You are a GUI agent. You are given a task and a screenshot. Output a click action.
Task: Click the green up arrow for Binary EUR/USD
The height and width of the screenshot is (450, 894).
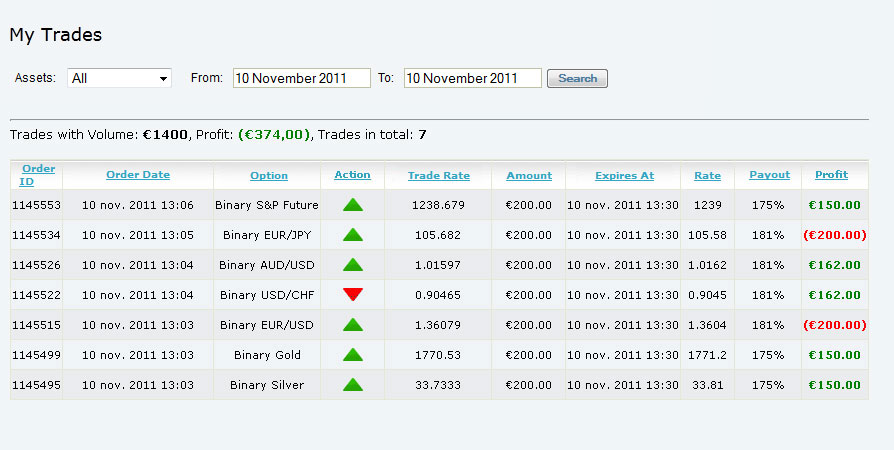point(352,325)
